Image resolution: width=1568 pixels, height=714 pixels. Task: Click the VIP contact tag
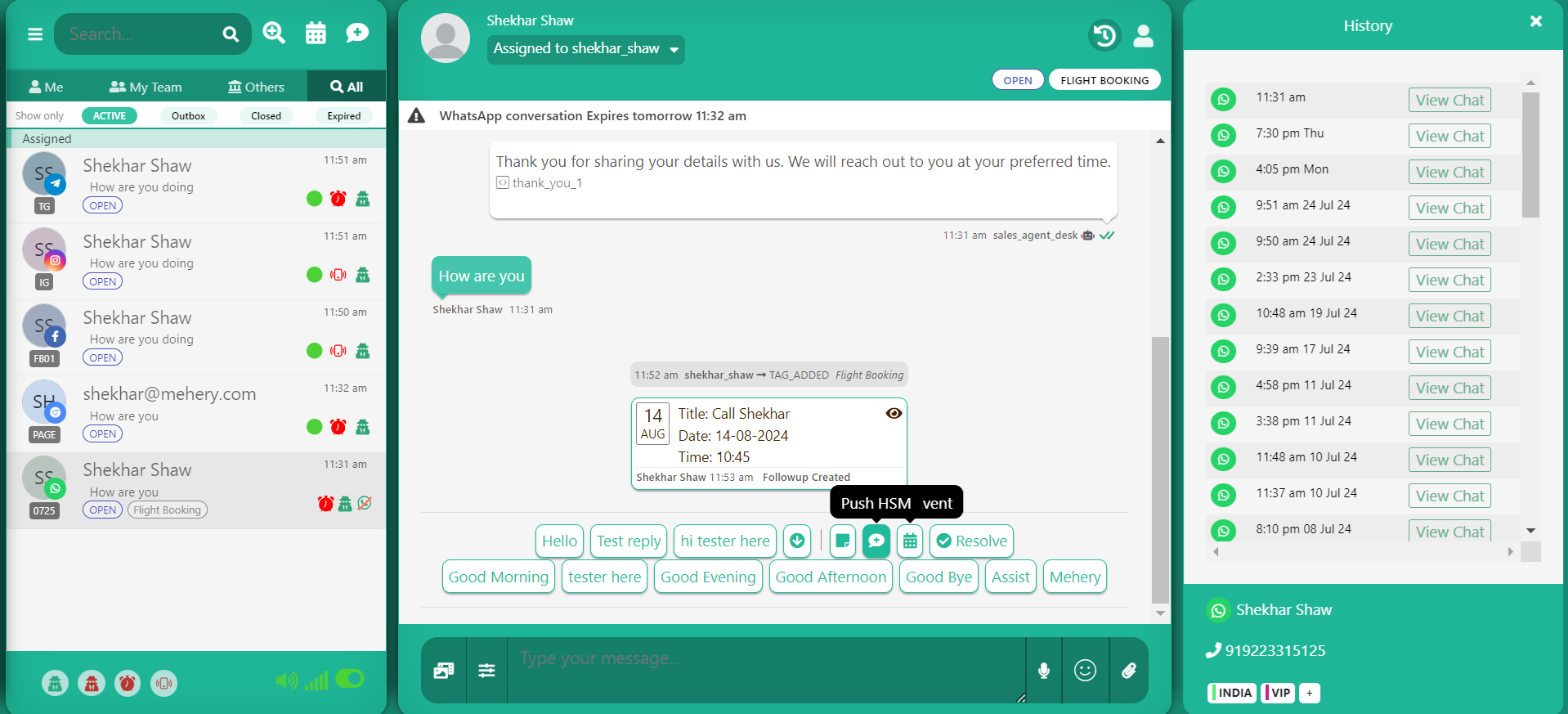coord(1278,693)
